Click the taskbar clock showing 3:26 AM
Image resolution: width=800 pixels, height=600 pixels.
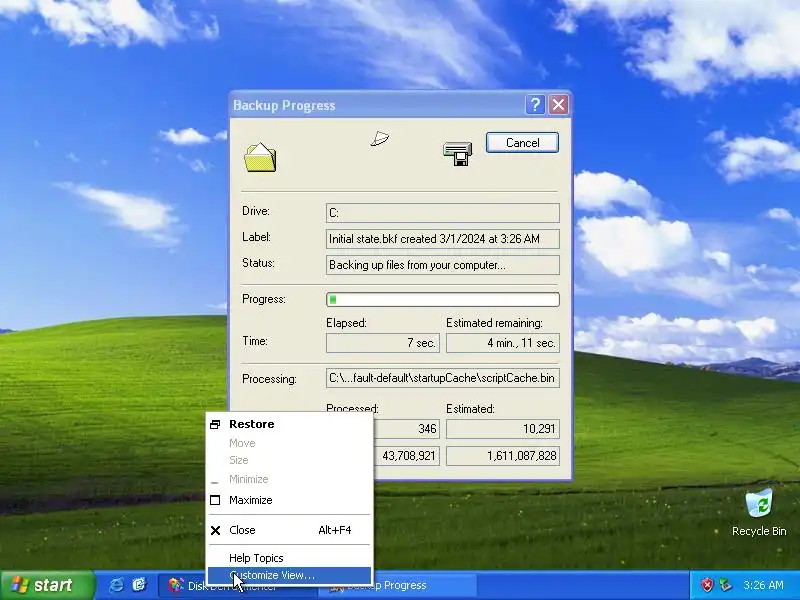pyautogui.click(x=763, y=585)
